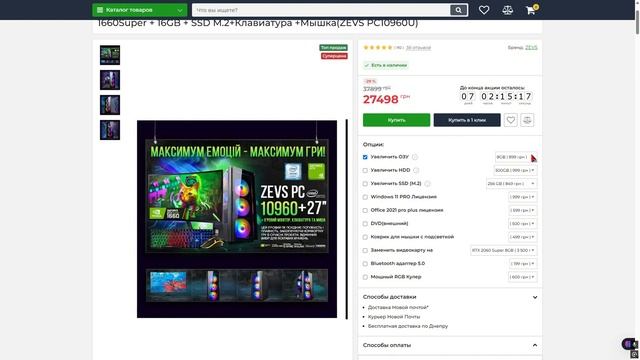This screenshot has width=640, height=360.
Task: Click the search field
Action: pos(321,10)
